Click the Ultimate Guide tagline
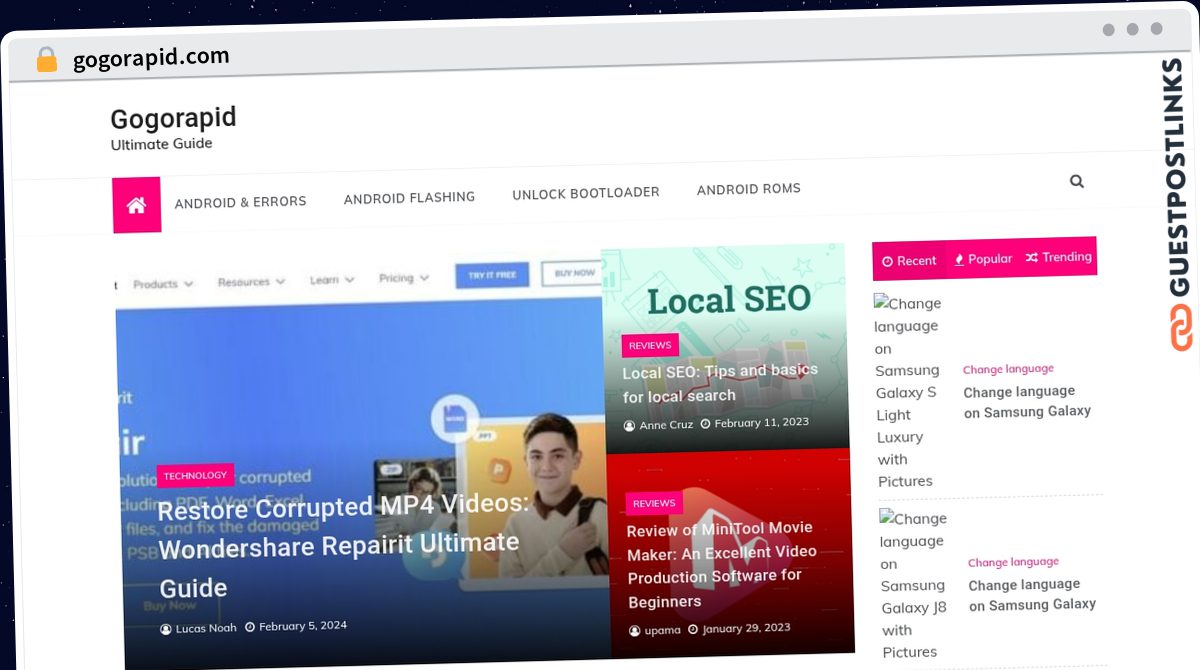Screen dimensions: 1200x670 point(161,143)
